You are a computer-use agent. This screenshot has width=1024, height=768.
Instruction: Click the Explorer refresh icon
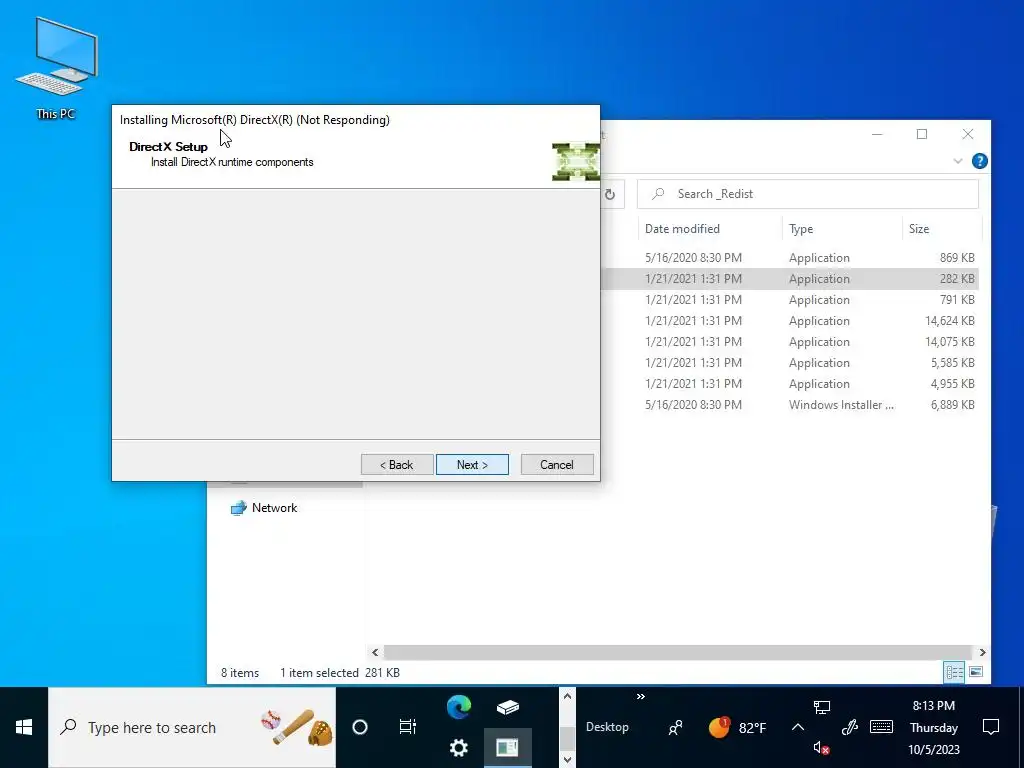coord(610,195)
